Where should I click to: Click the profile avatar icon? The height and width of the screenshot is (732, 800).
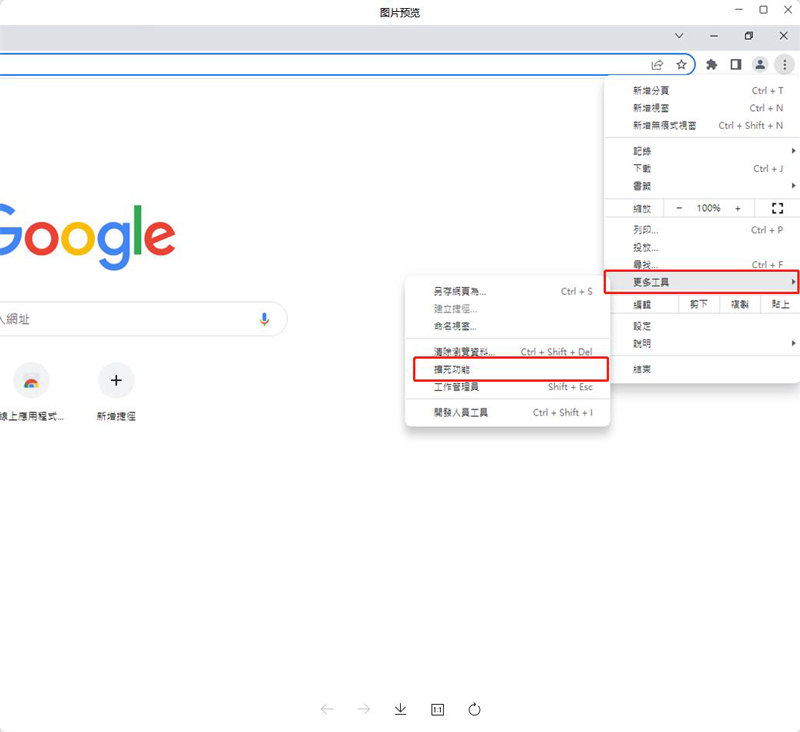click(x=760, y=65)
